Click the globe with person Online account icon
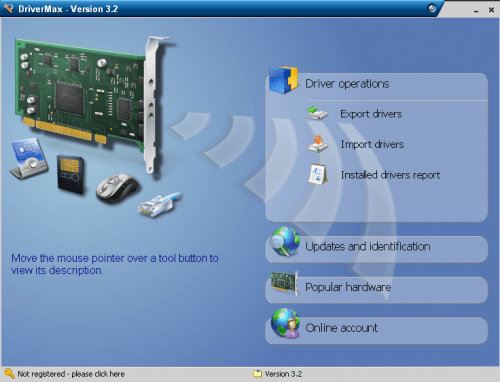Screen dimensions: 500x382 pyautogui.click(x=285, y=324)
